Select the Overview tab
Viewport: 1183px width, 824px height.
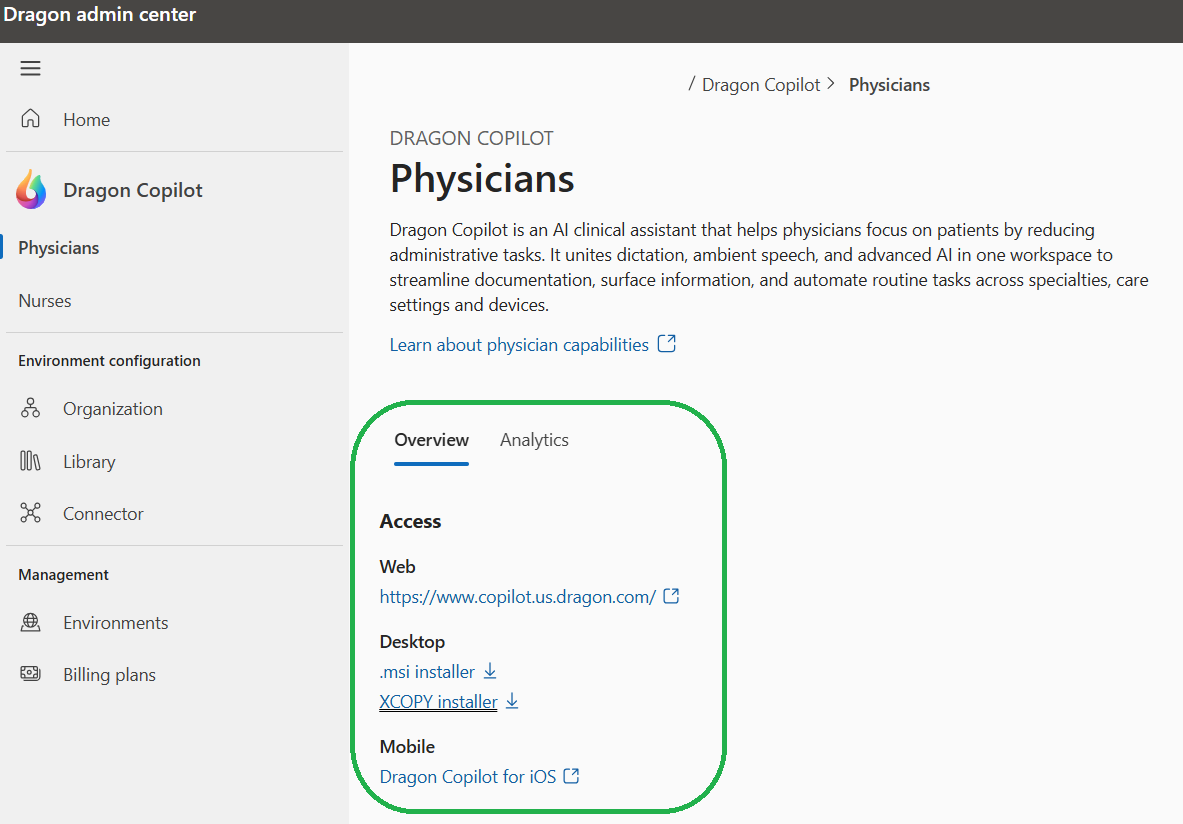point(431,440)
